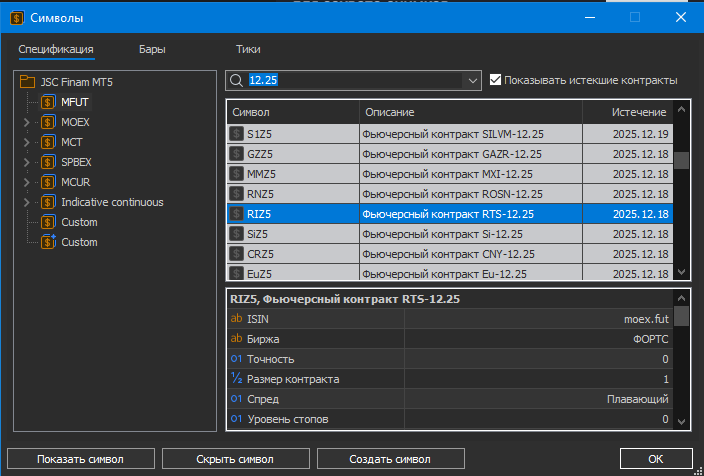Switch to the Тики tab

tap(248, 48)
